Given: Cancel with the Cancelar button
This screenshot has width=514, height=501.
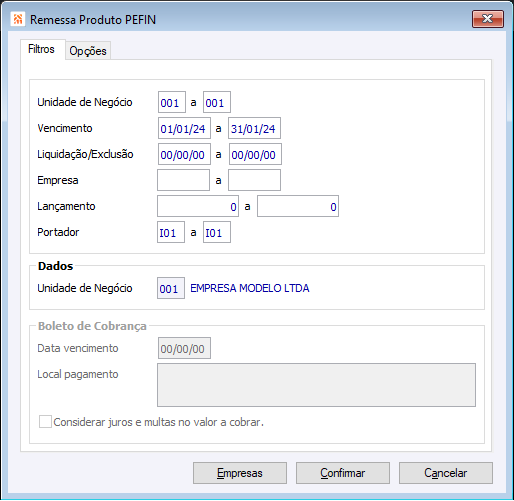Looking at the screenshot, I should tap(446, 473).
